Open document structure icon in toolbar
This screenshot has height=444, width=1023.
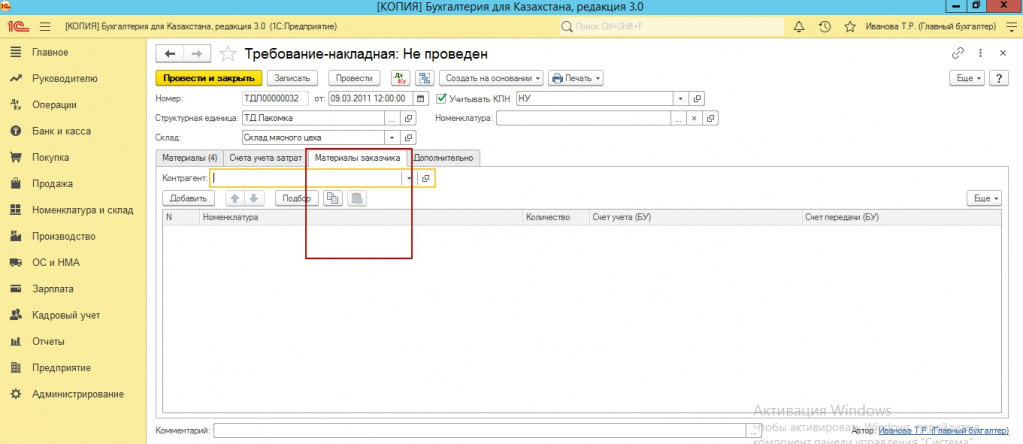(425, 78)
